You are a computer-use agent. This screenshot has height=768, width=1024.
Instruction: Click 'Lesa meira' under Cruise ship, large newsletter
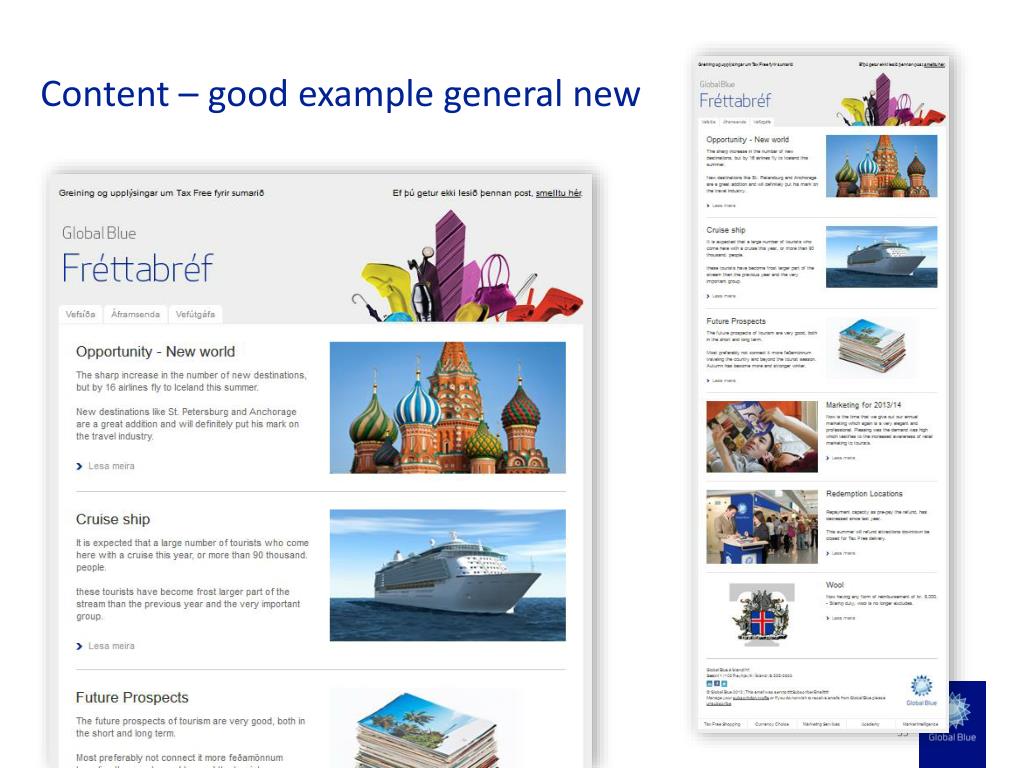pos(111,646)
